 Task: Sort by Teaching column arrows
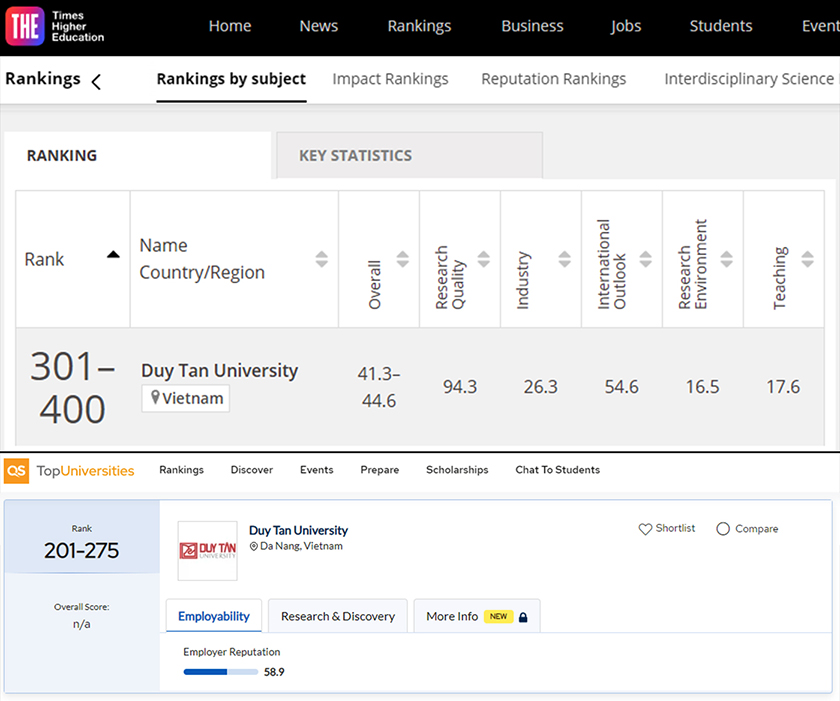pos(807,259)
